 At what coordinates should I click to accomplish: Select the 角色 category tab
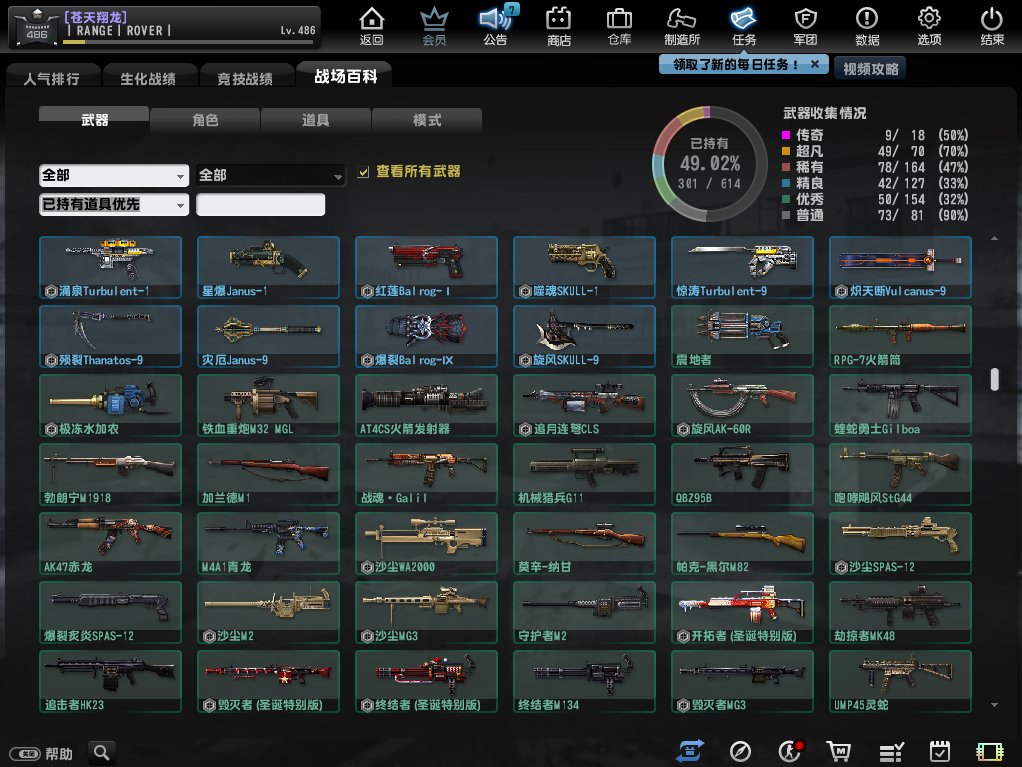[205, 120]
